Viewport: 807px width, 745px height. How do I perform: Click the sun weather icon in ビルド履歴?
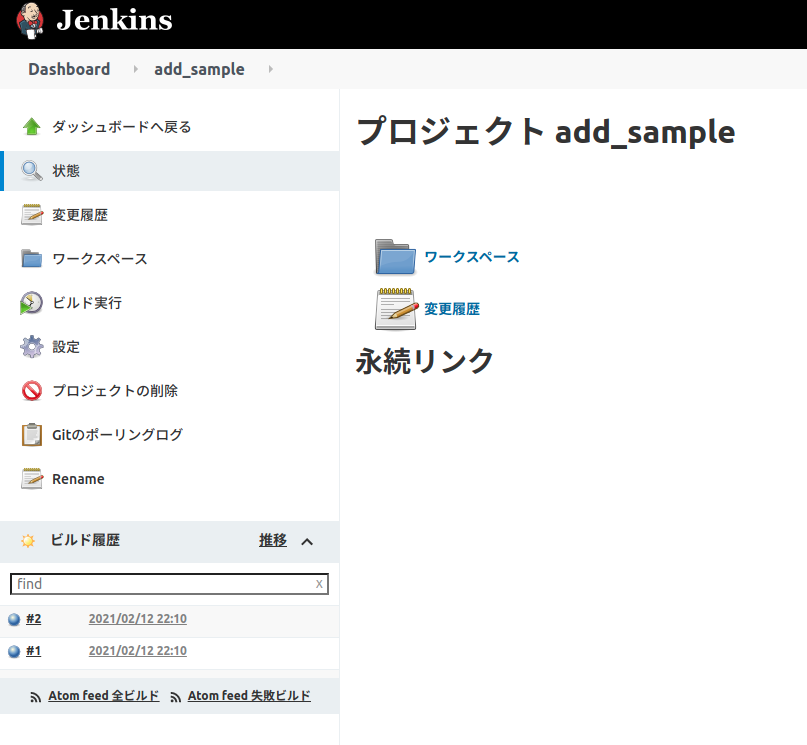pyautogui.click(x=28, y=541)
